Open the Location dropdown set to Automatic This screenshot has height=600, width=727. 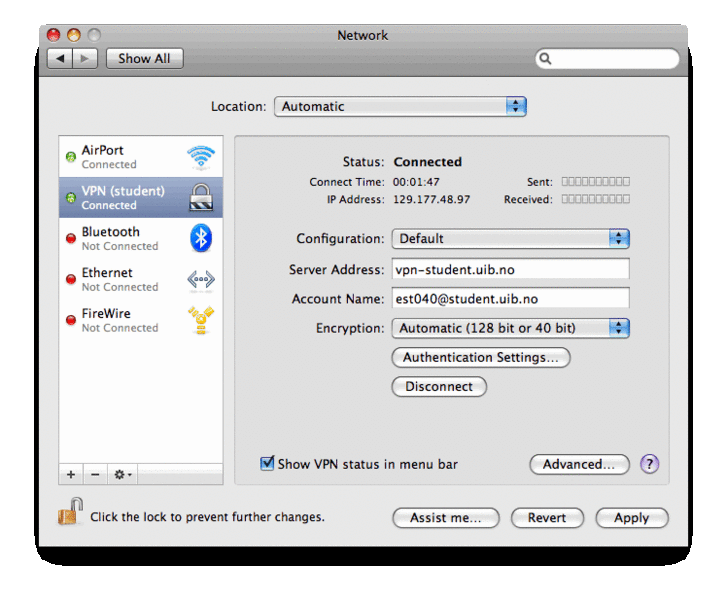pyautogui.click(x=400, y=107)
